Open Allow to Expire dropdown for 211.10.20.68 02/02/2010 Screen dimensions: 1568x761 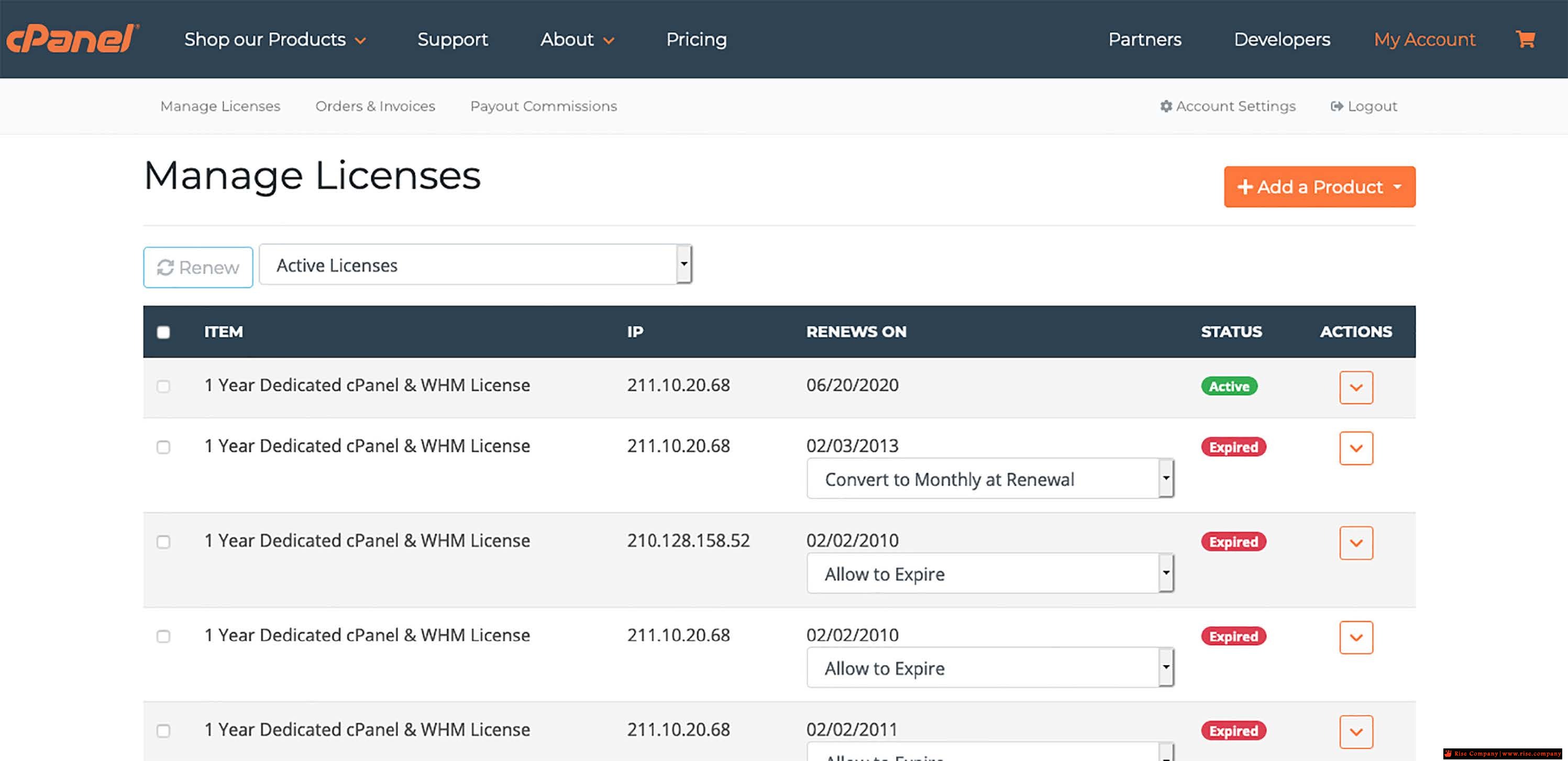click(990, 667)
